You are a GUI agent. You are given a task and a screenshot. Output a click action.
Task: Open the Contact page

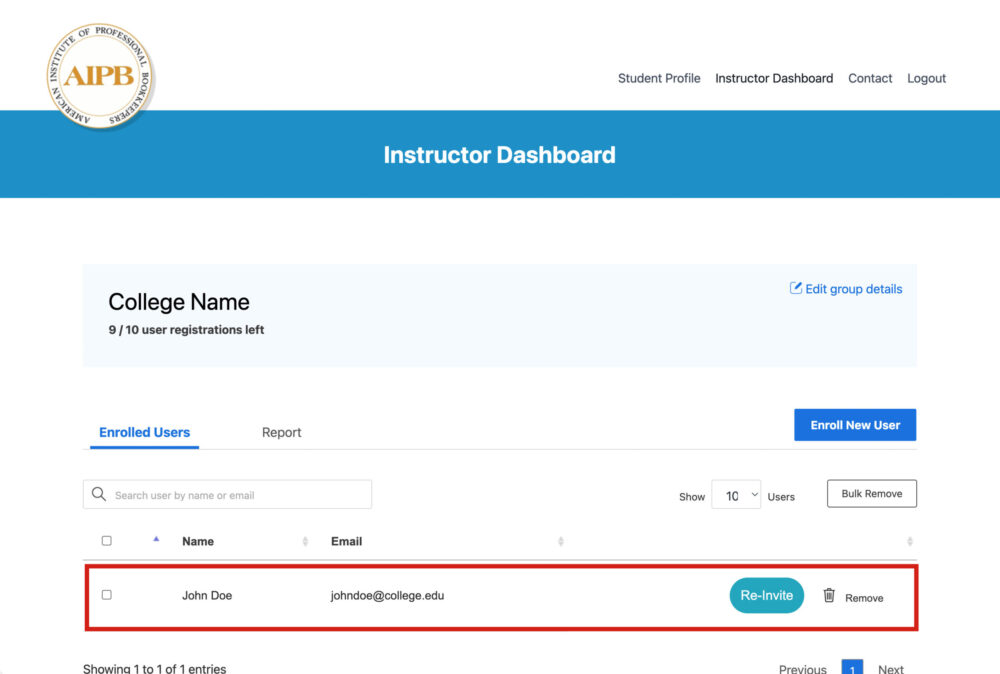[870, 78]
